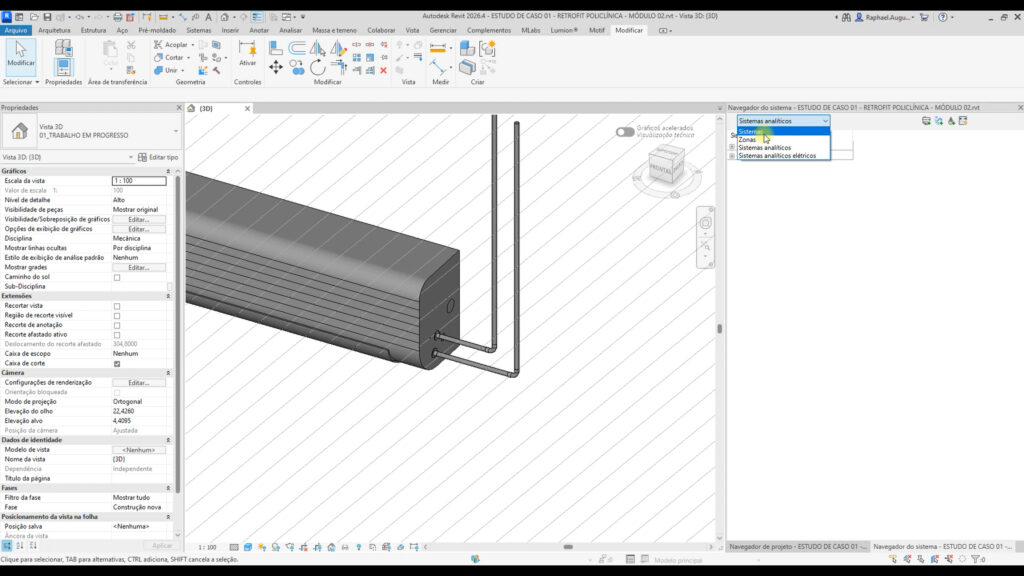
Task: Select the Offset tool
Action: pos(297,47)
